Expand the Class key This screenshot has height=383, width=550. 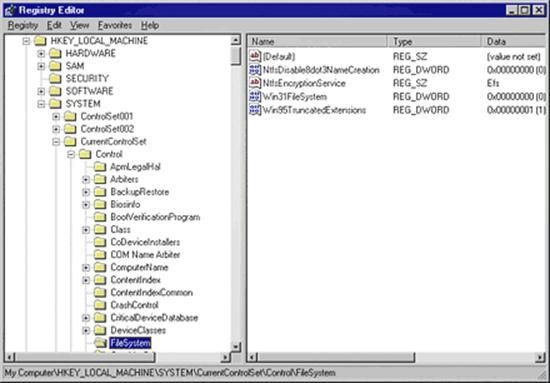[x=86, y=230]
